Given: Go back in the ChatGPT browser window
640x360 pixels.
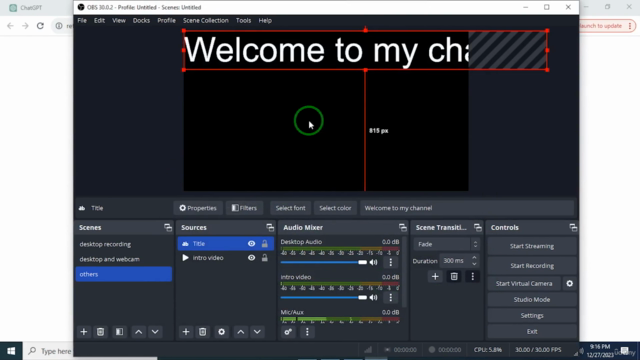Looking at the screenshot, I should click(10, 26).
